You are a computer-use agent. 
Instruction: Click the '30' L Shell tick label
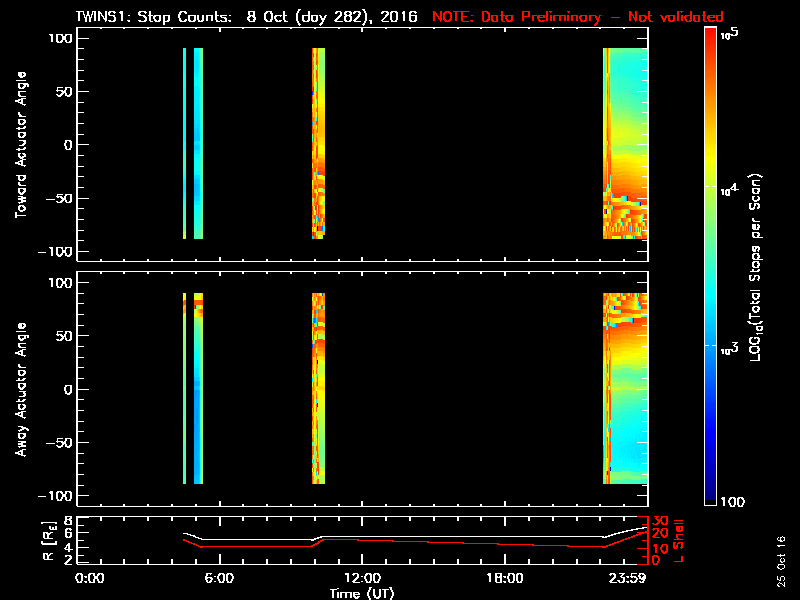point(660,521)
